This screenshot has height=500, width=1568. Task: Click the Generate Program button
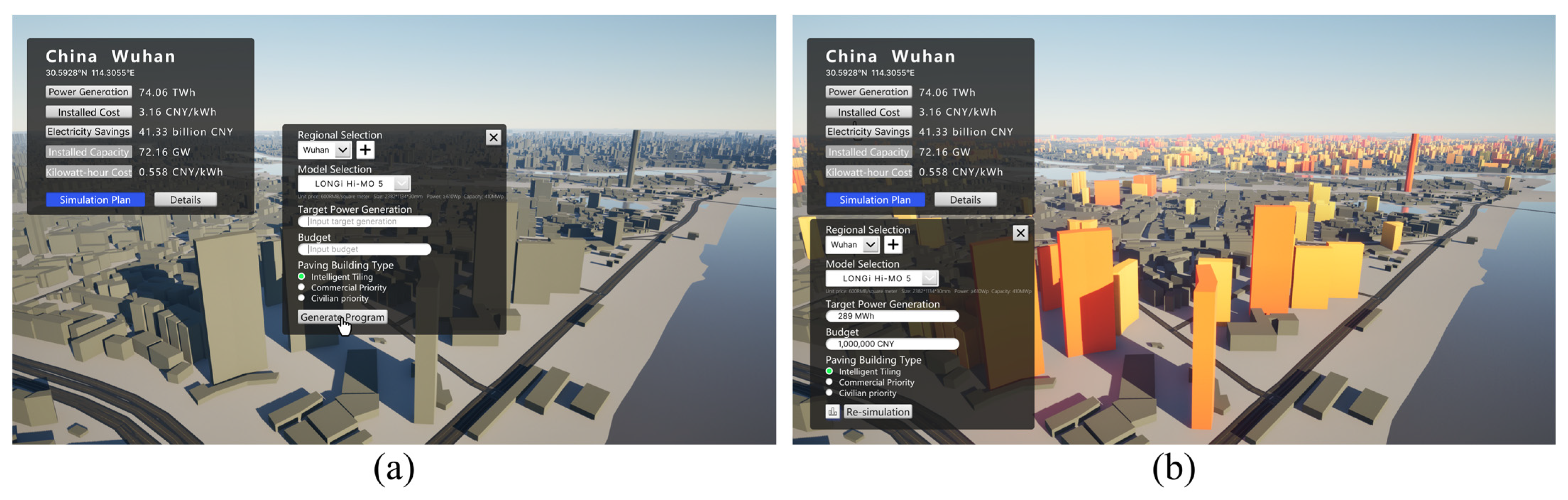[342, 317]
